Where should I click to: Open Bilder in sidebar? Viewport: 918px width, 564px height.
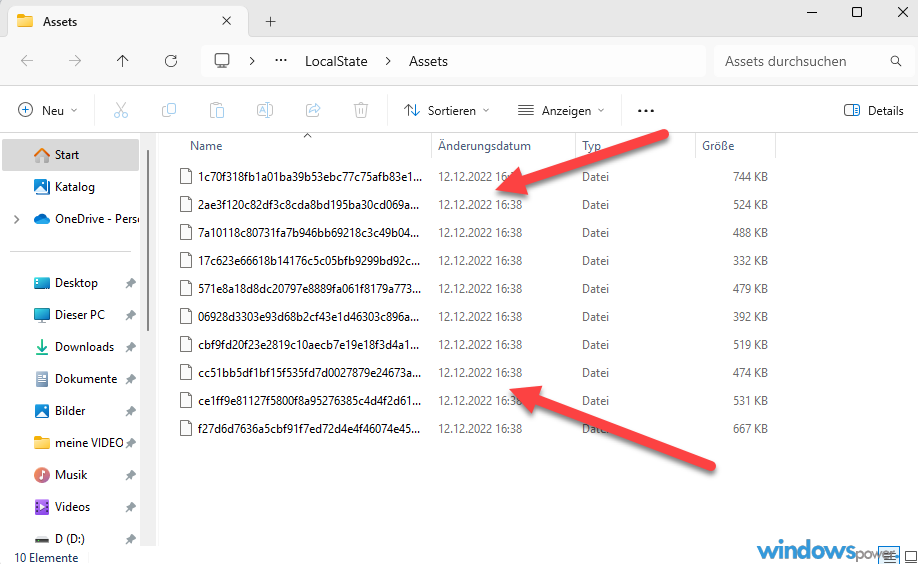pos(60,411)
